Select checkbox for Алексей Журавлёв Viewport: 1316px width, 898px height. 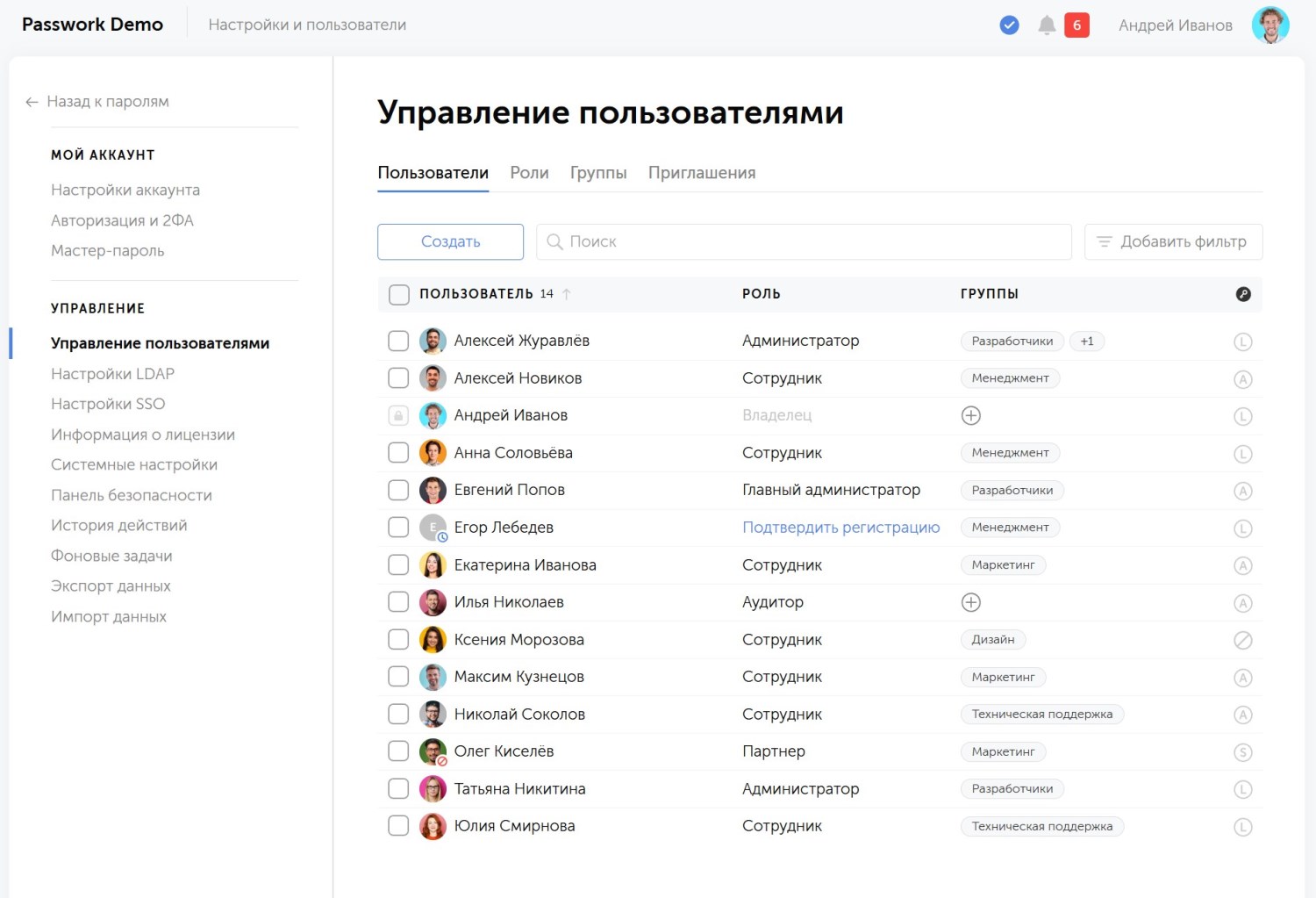[x=398, y=341]
